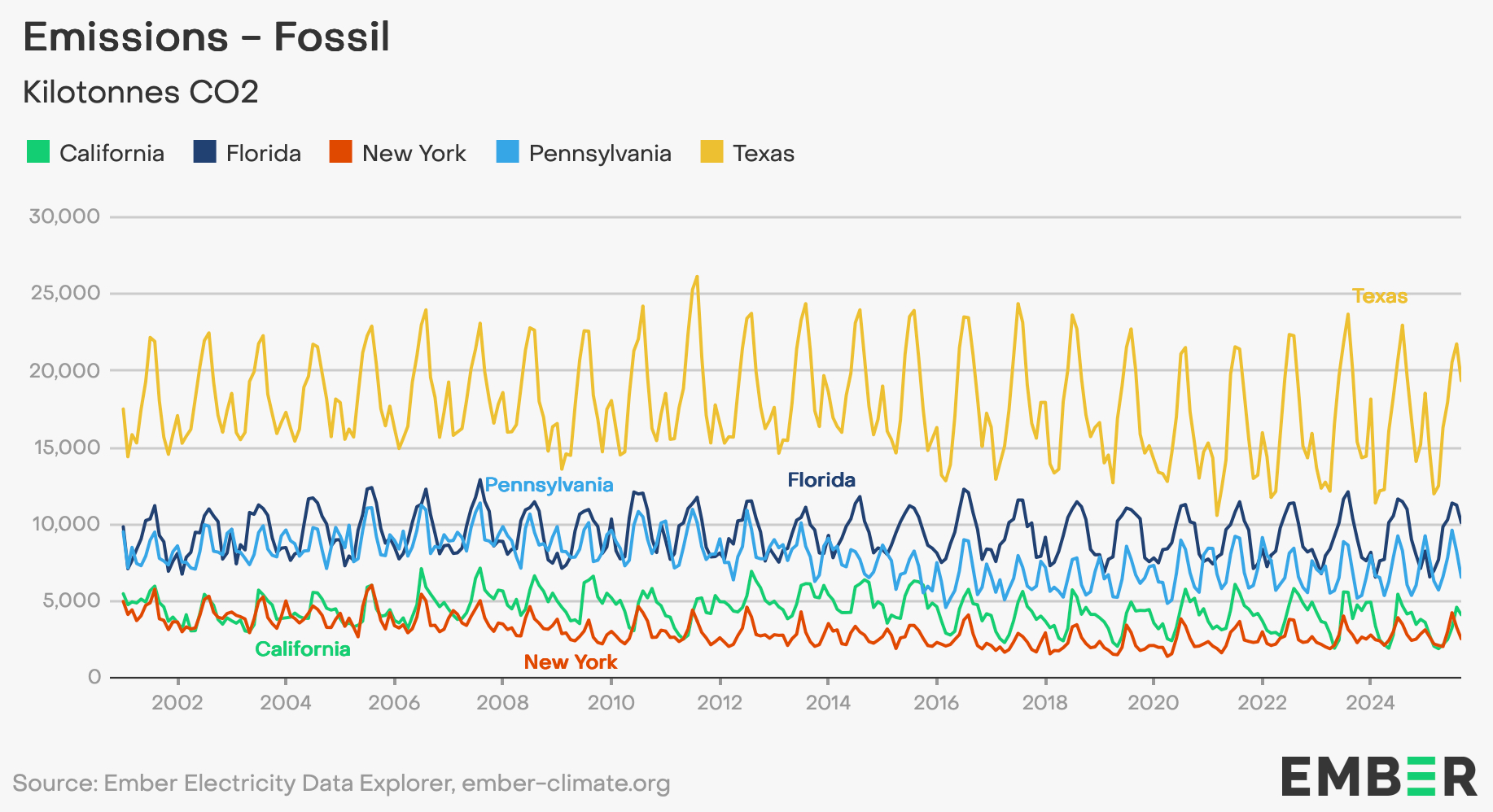This screenshot has height=812, width=1493.
Task: Click the New York orange legend swatch
Action: pyautogui.click(x=340, y=152)
